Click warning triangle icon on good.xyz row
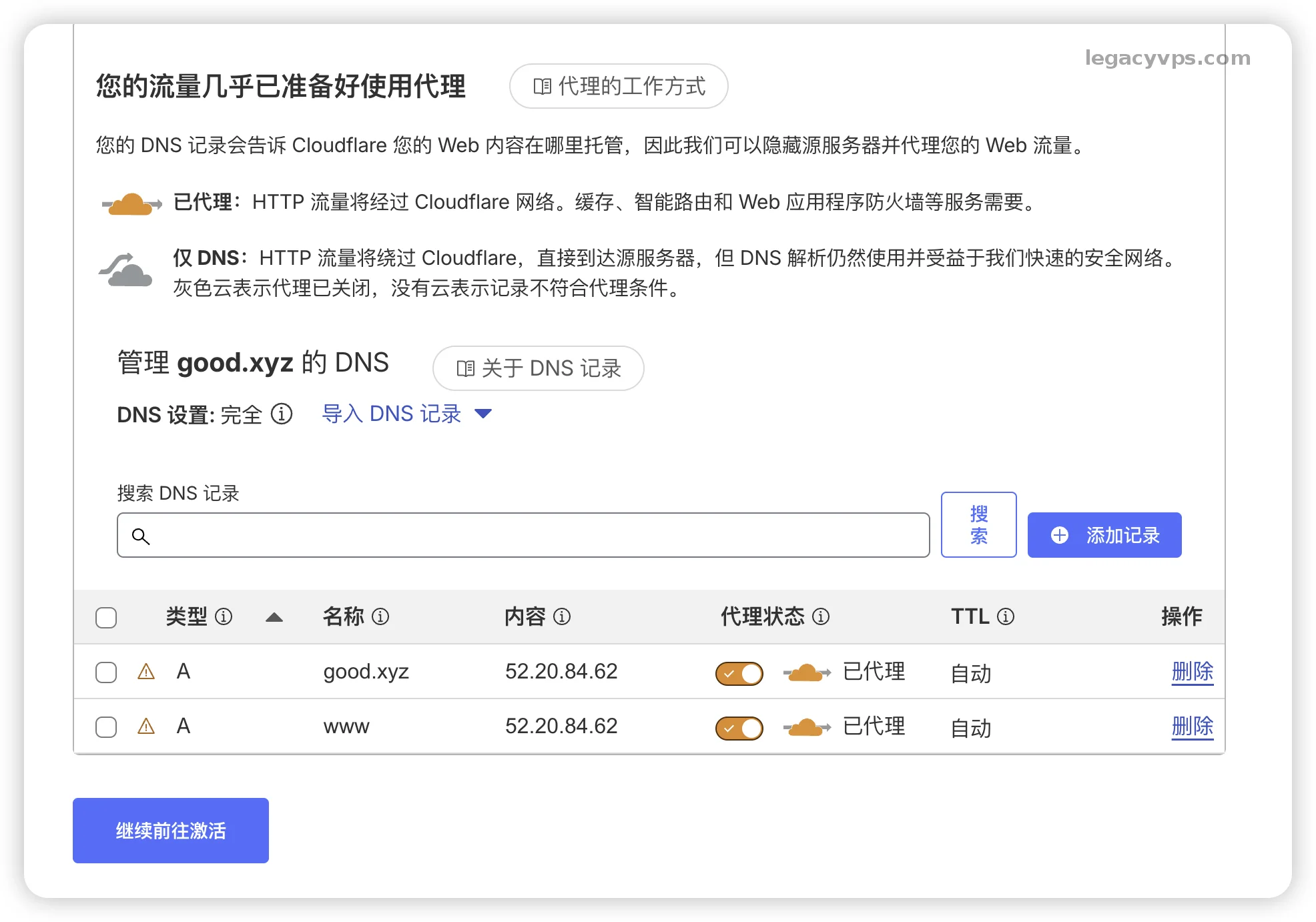The image size is (1316, 922). click(x=146, y=672)
